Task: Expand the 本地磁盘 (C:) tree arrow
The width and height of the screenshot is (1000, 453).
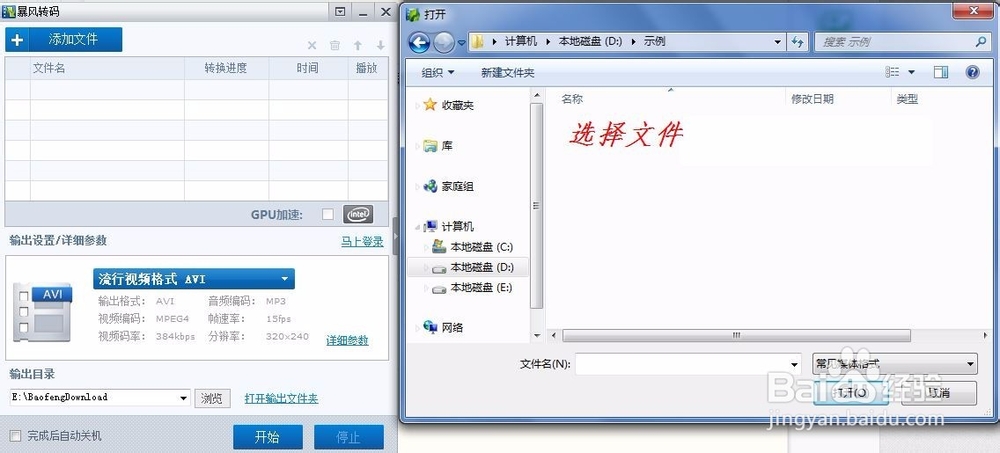Action: coord(426,247)
